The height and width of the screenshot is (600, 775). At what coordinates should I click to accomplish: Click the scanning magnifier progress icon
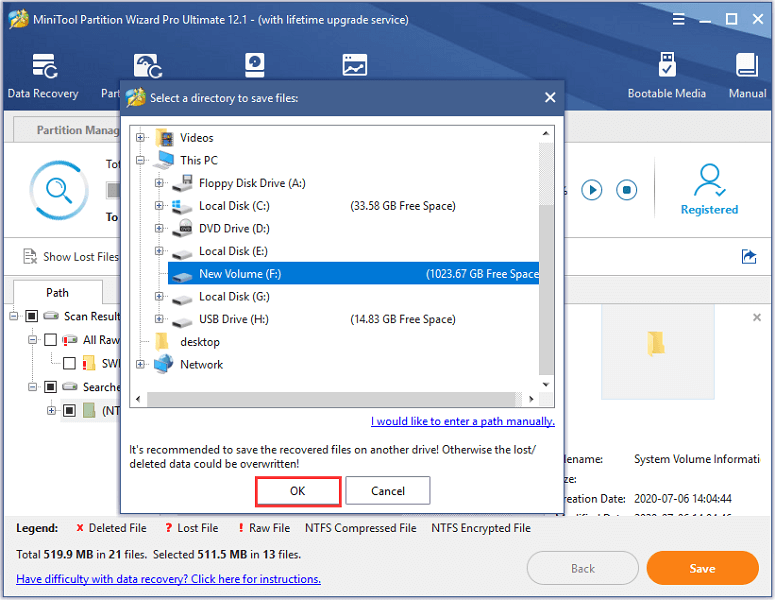(x=59, y=190)
